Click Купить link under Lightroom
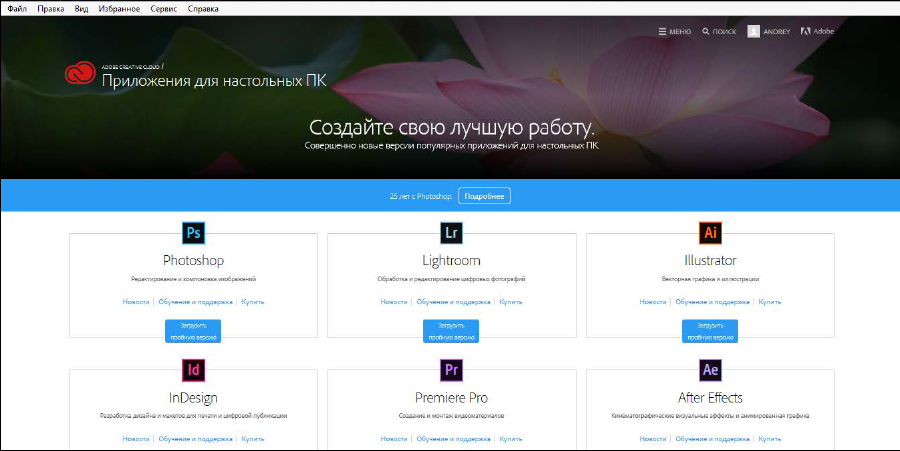 pos(511,302)
